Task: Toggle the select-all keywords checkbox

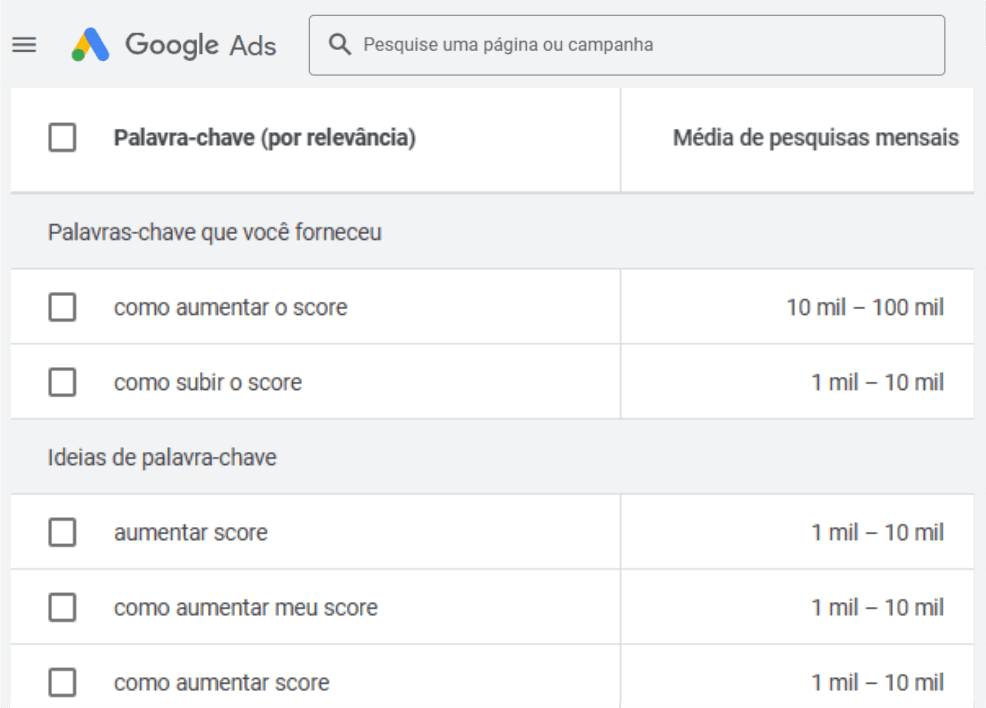Action: pyautogui.click(x=63, y=138)
